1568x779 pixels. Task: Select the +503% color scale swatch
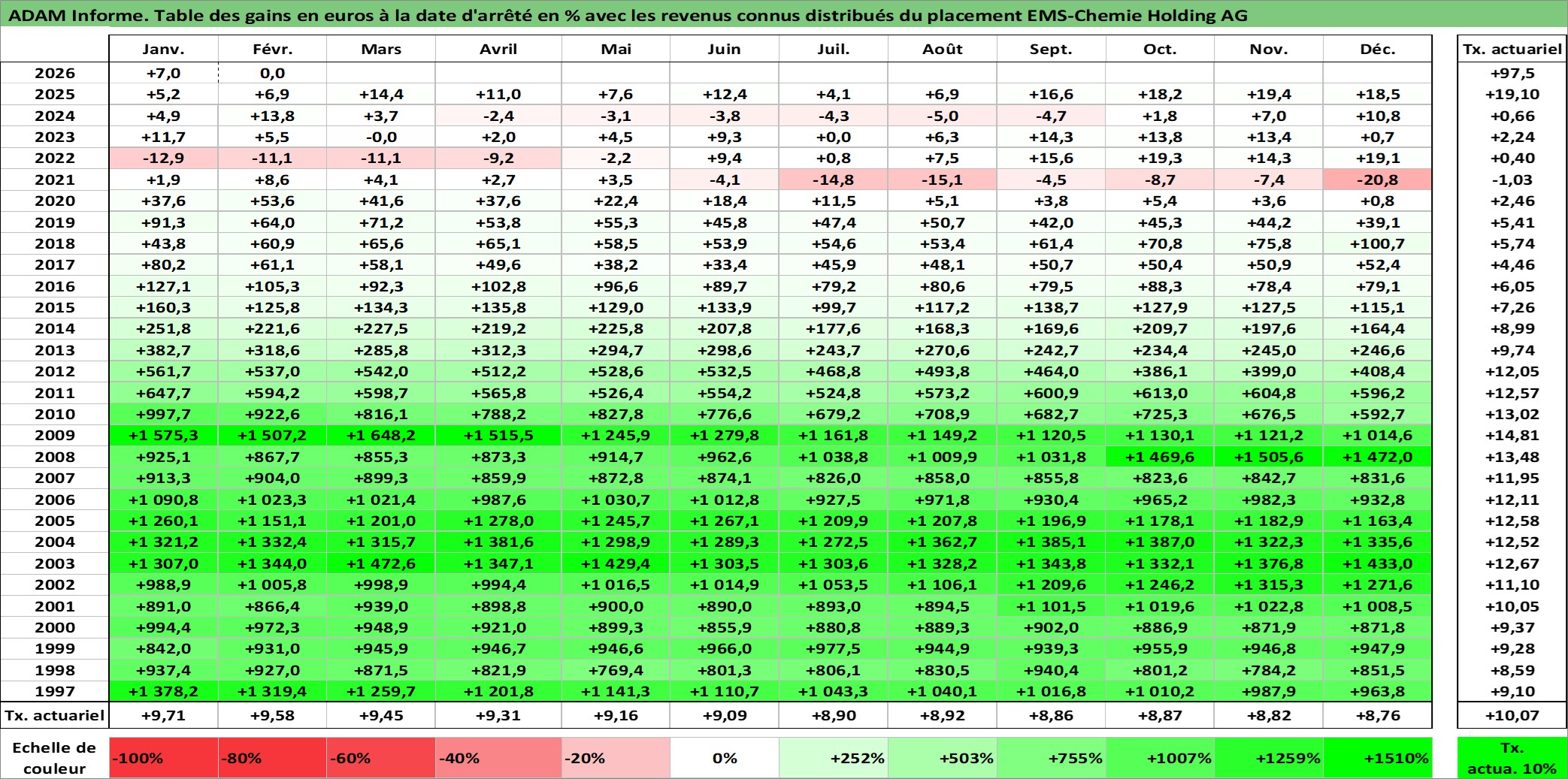coord(943,758)
